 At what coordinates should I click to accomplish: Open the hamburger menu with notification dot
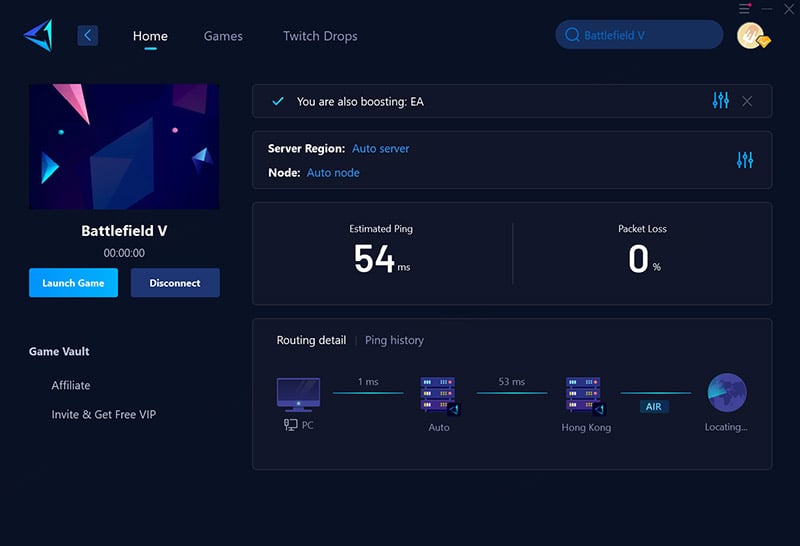pyautogui.click(x=745, y=8)
